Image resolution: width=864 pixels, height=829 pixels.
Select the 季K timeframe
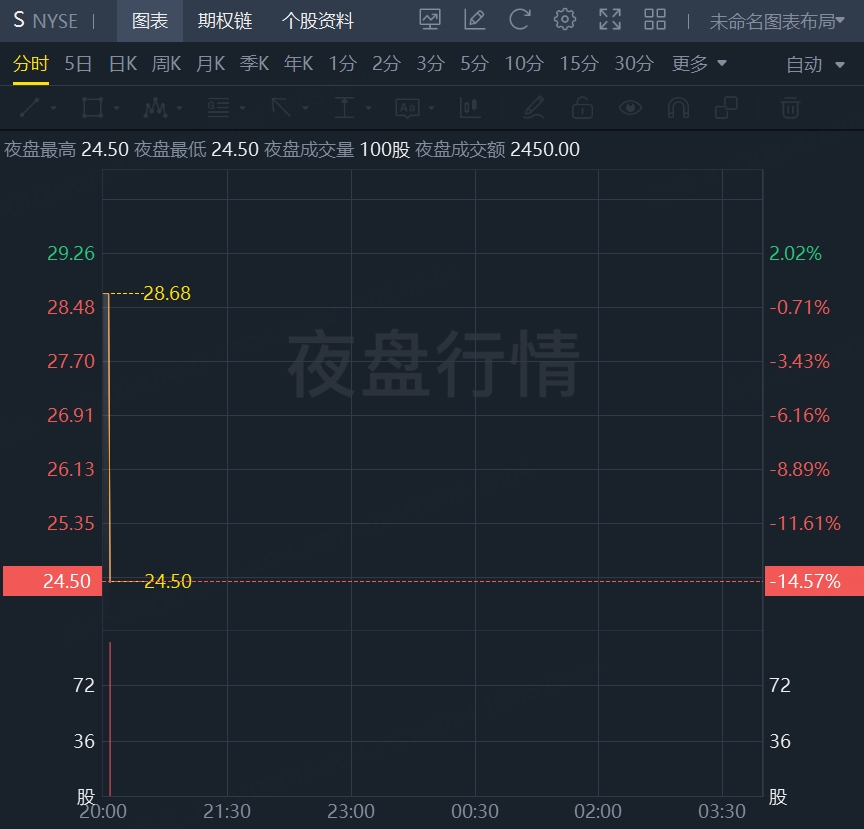pyautogui.click(x=254, y=64)
